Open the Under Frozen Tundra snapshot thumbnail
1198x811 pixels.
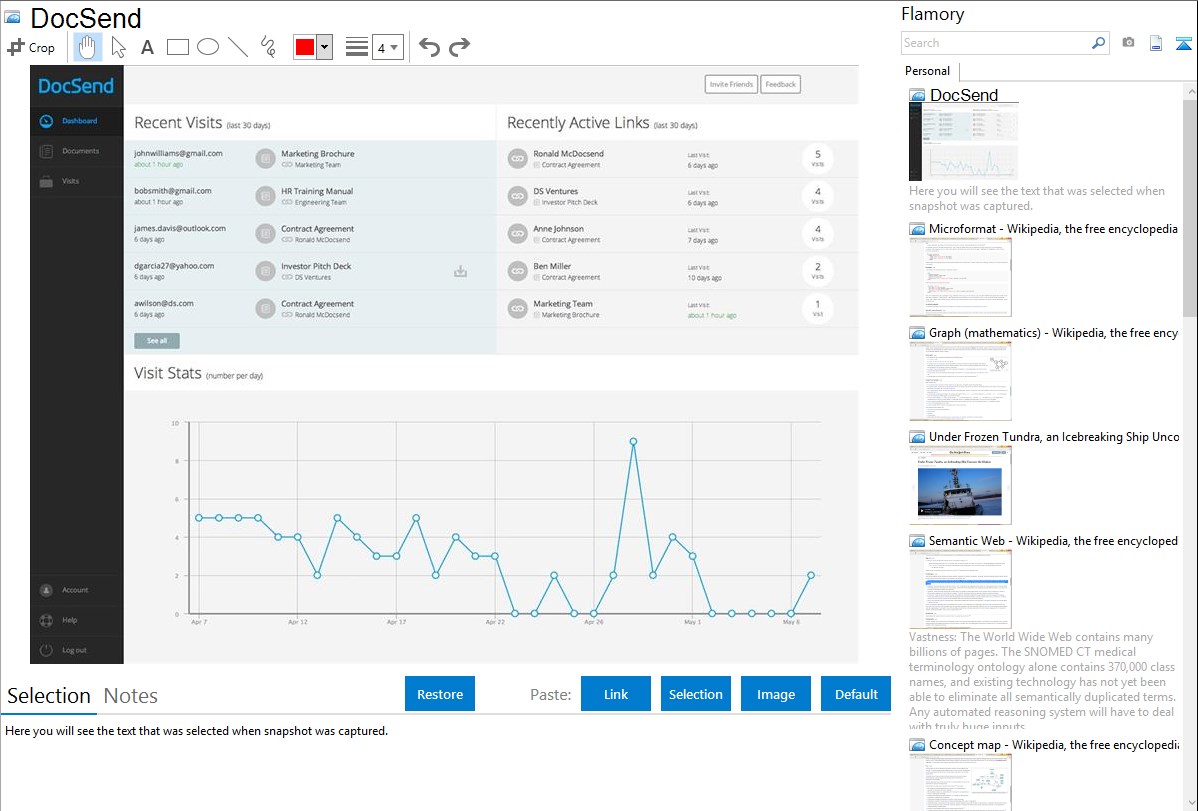pyautogui.click(x=960, y=485)
